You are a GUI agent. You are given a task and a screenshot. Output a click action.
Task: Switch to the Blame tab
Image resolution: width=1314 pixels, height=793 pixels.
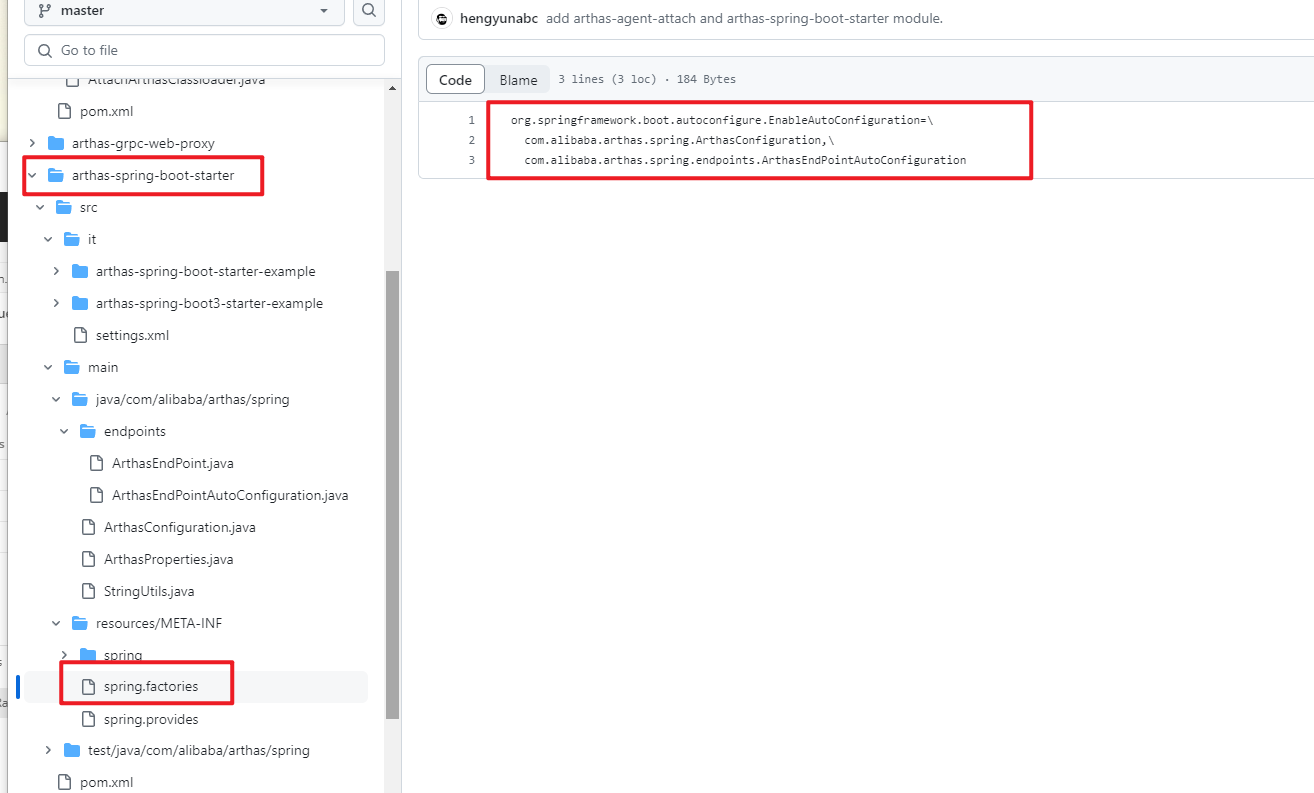tap(518, 80)
